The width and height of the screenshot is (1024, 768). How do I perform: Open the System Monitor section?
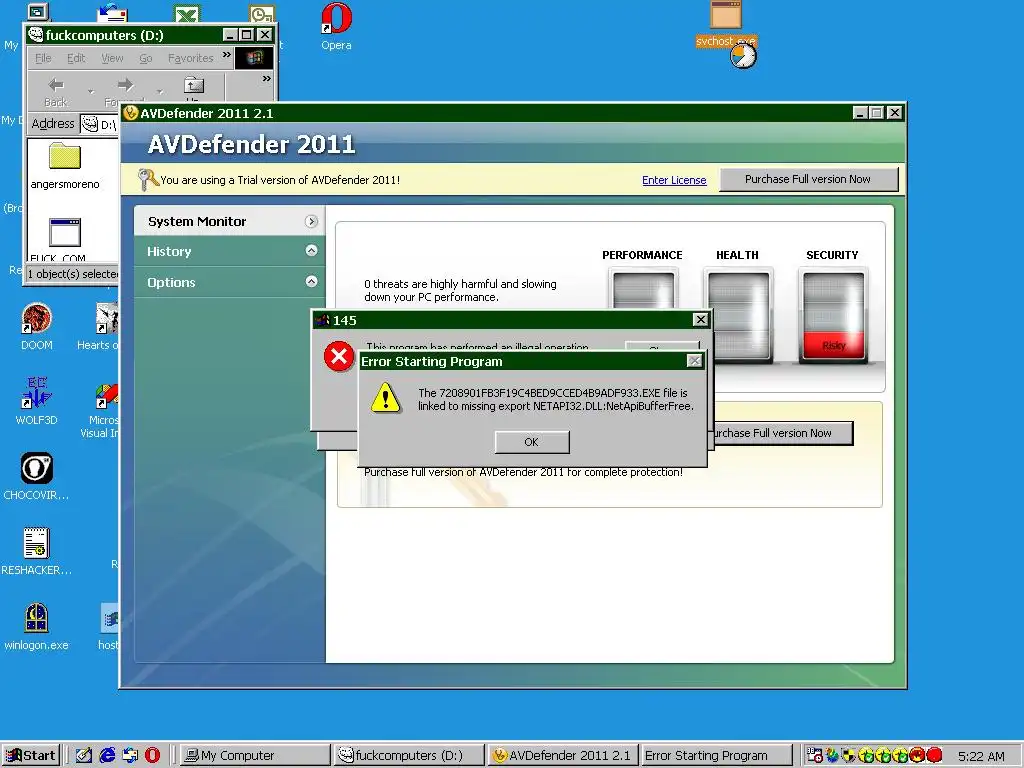point(228,221)
